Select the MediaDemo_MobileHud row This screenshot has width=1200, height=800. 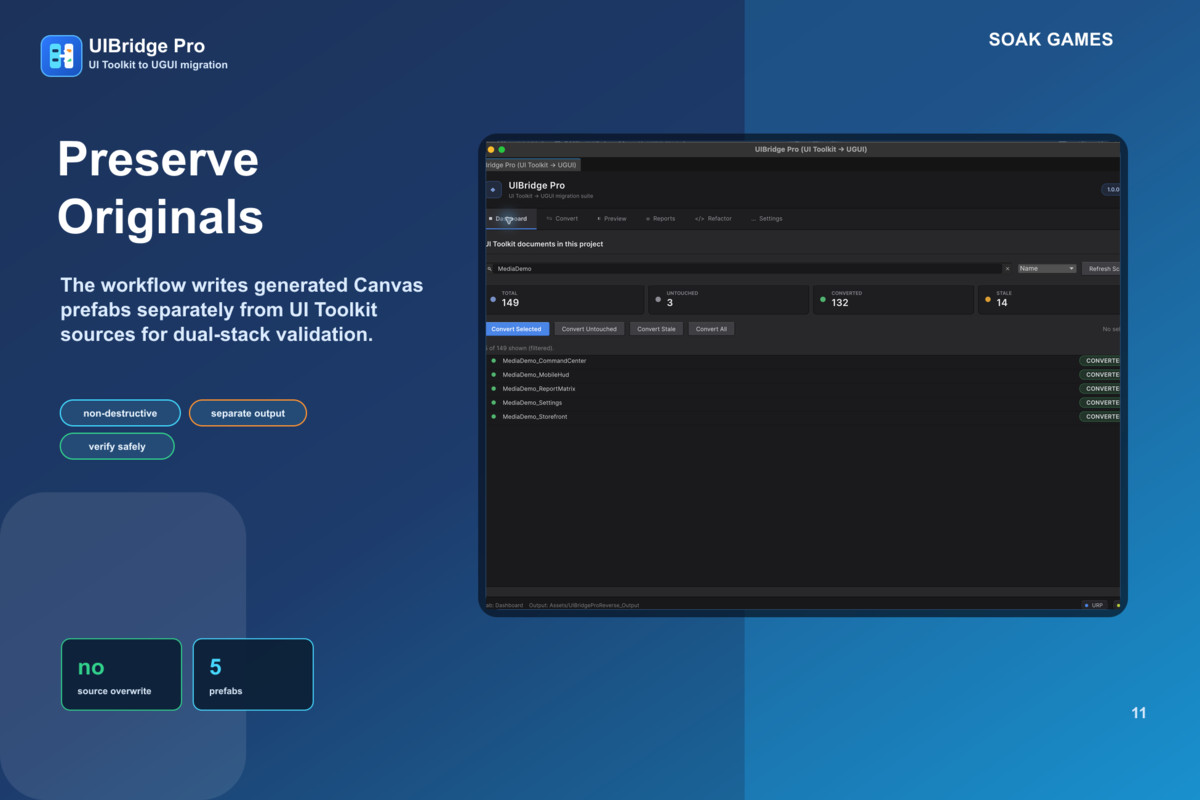(803, 375)
